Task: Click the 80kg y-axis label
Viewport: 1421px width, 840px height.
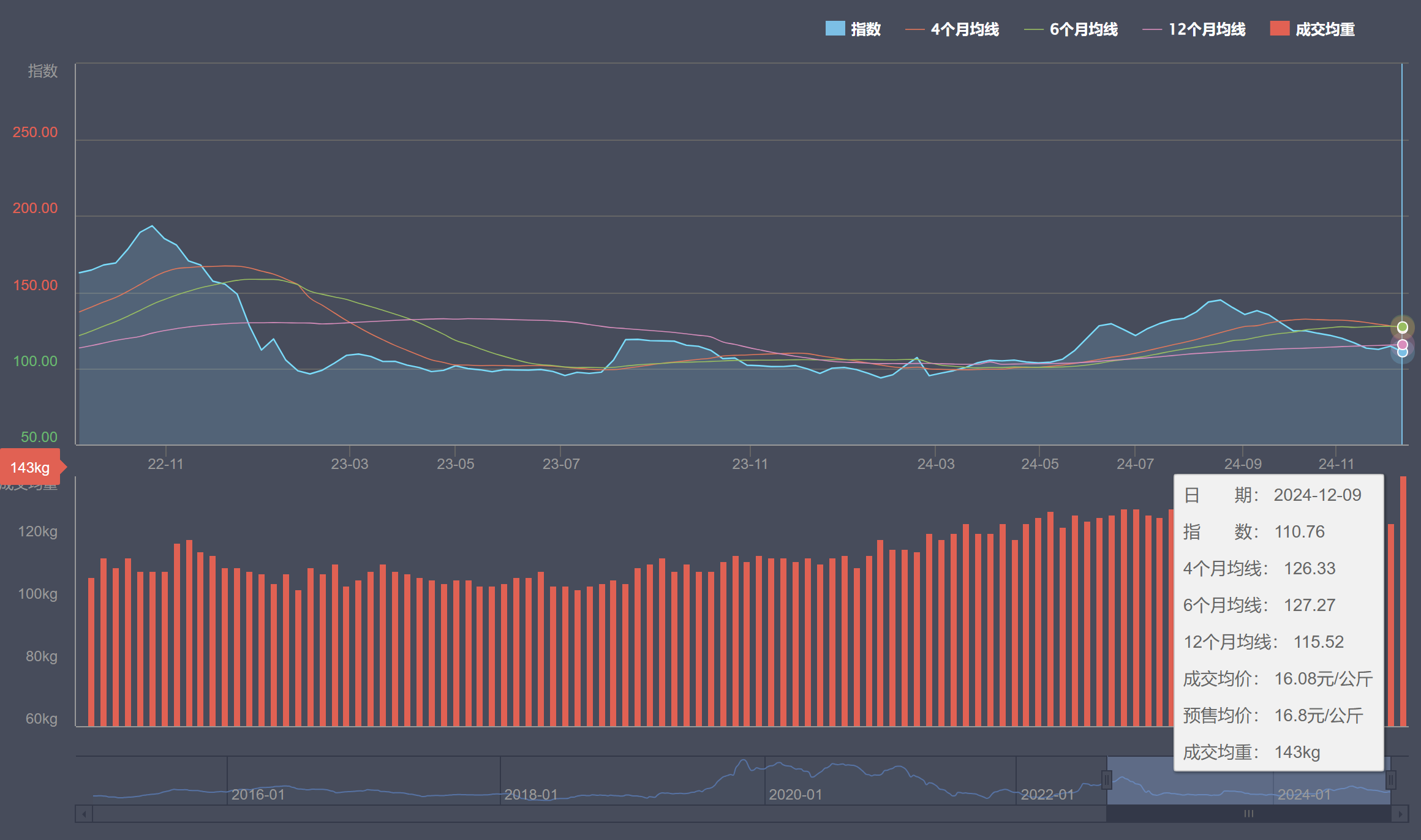Action: tap(41, 656)
